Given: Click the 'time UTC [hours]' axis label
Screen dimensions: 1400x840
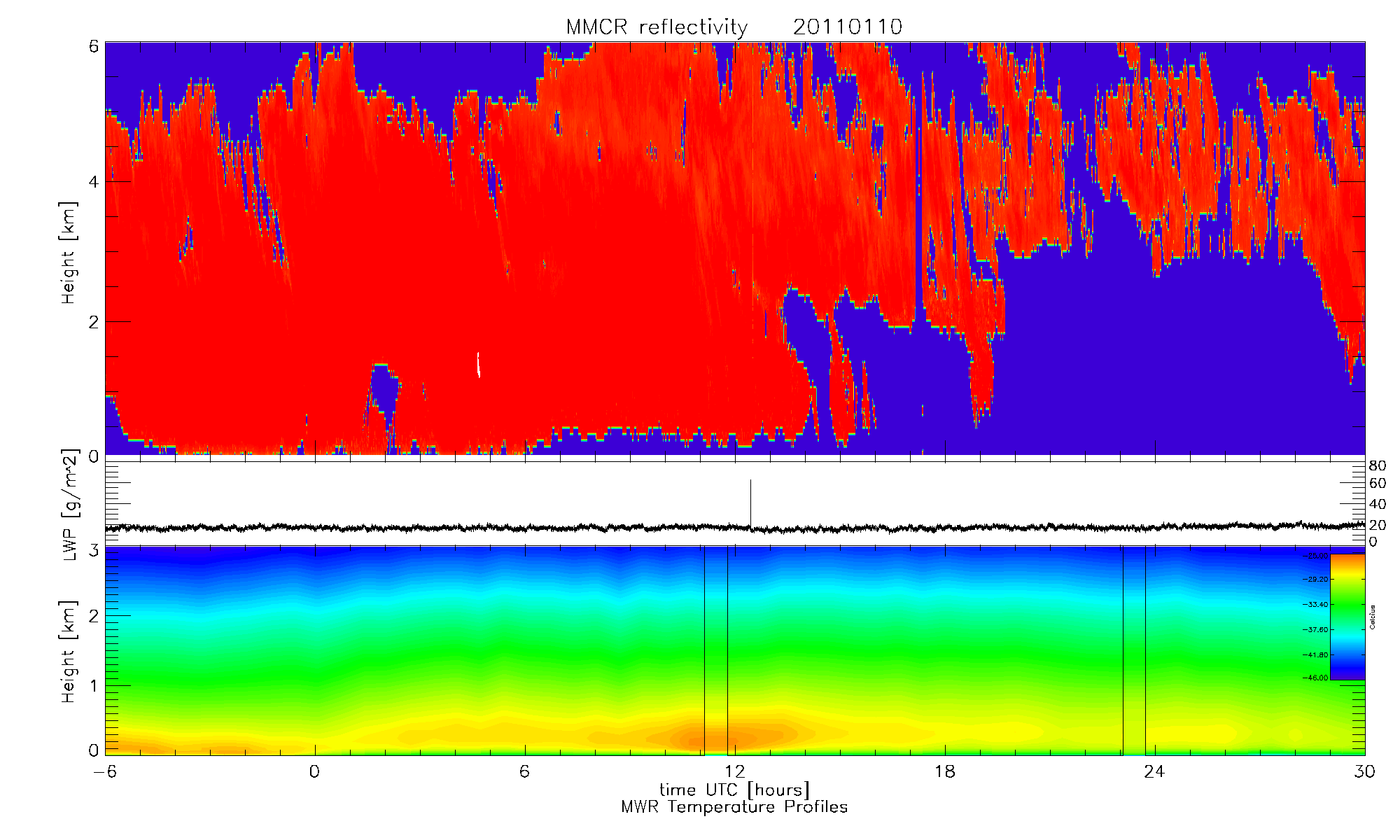Looking at the screenshot, I should coord(734,790).
